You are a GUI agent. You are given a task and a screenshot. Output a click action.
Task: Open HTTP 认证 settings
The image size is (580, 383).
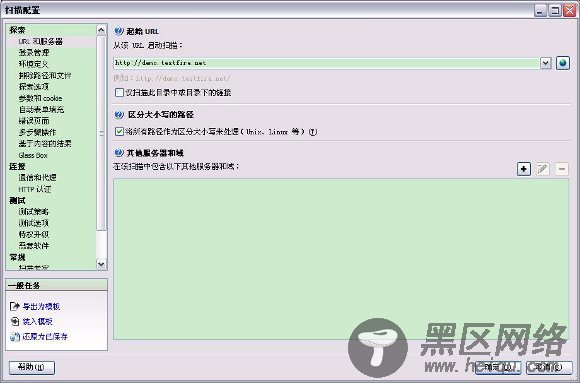click(x=35, y=189)
